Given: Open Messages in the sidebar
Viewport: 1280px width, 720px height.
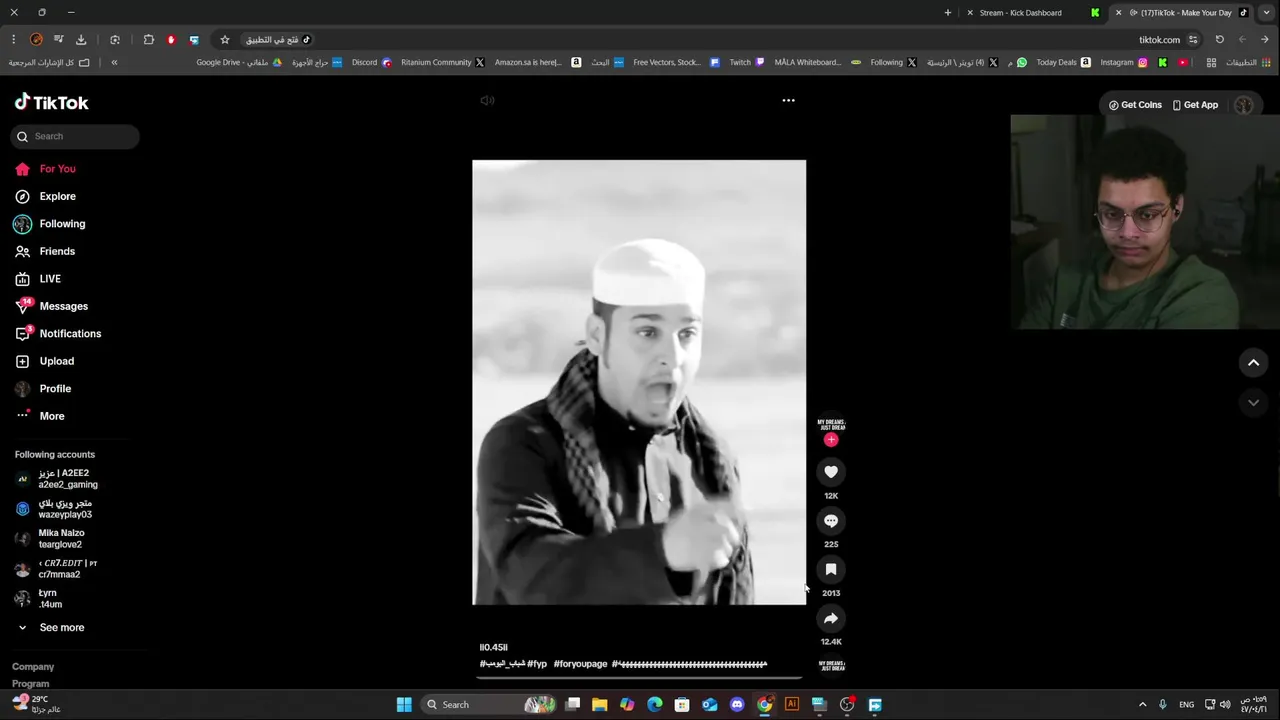Looking at the screenshot, I should (x=52, y=306).
